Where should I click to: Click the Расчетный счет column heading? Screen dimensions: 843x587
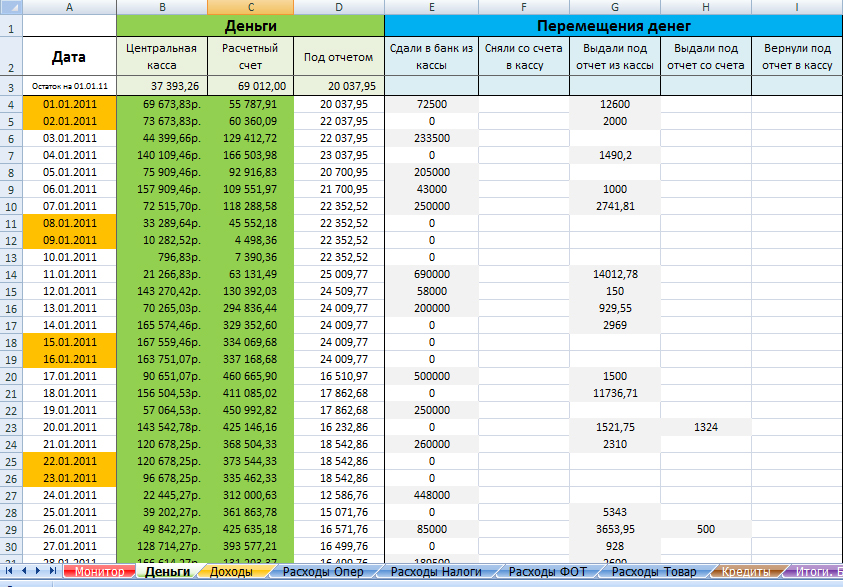click(x=251, y=56)
